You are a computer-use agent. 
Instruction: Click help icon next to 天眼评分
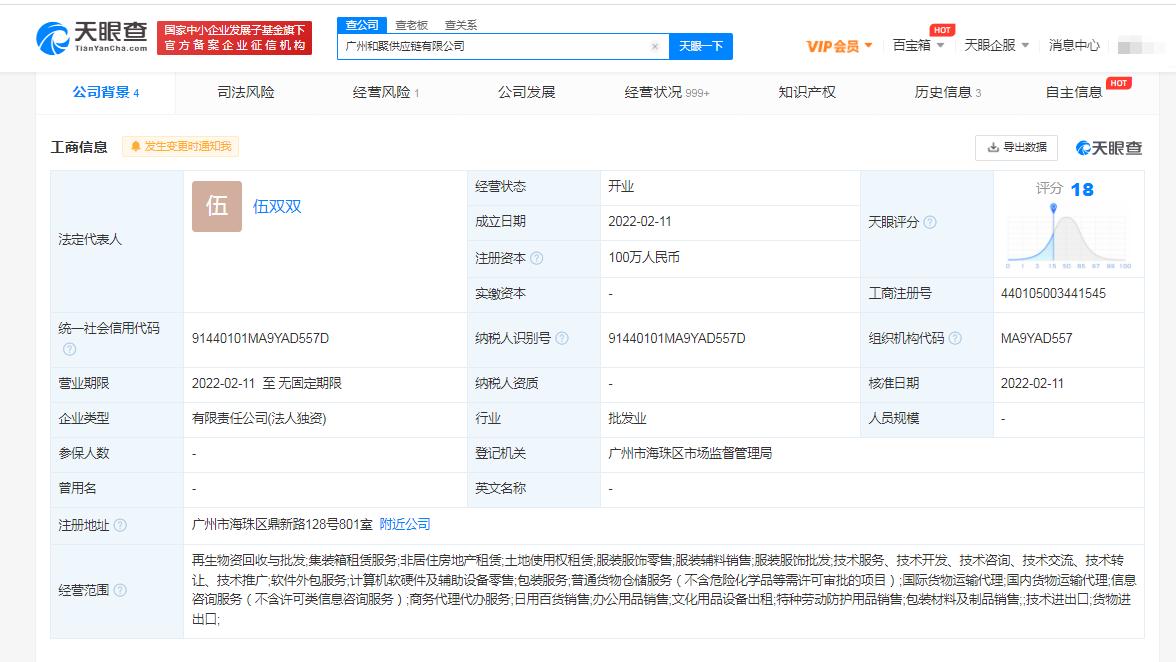(930, 222)
